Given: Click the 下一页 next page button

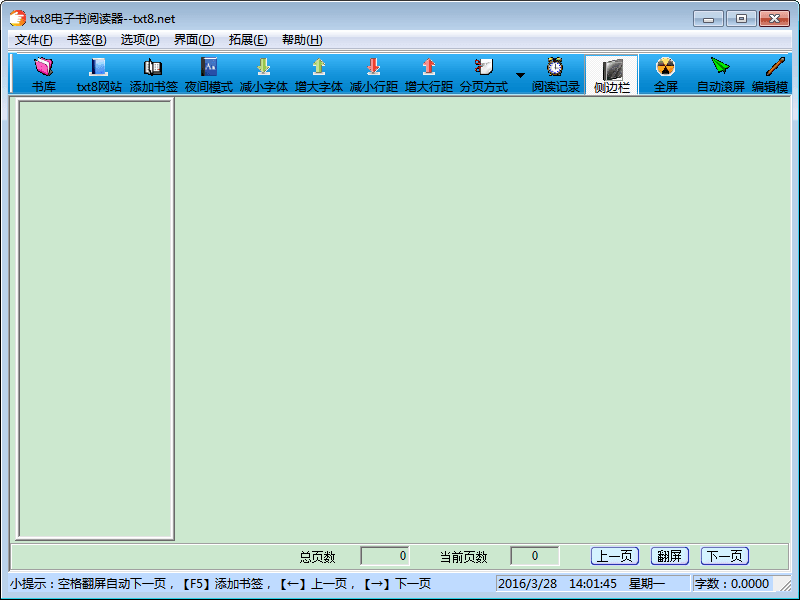Looking at the screenshot, I should coord(724,556).
